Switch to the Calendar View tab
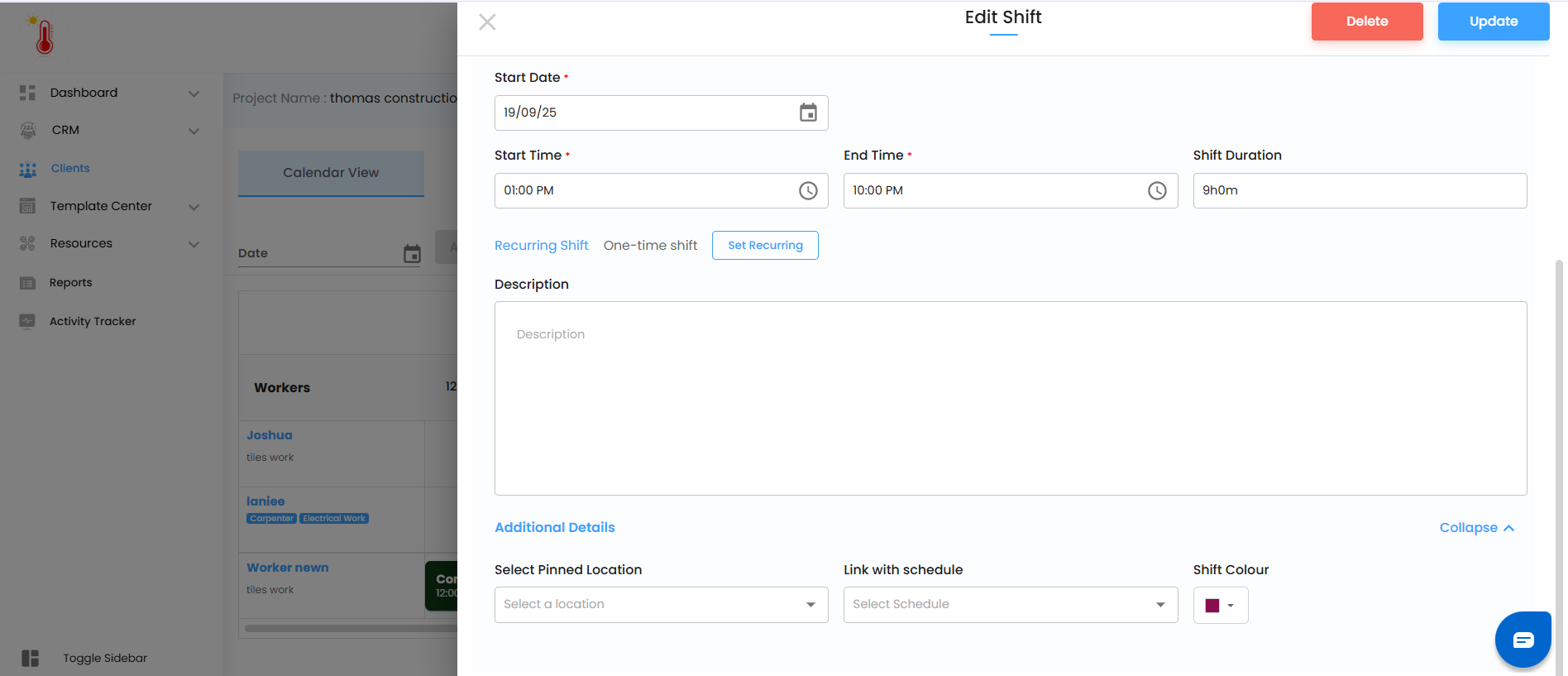1568x676 pixels. (x=331, y=173)
